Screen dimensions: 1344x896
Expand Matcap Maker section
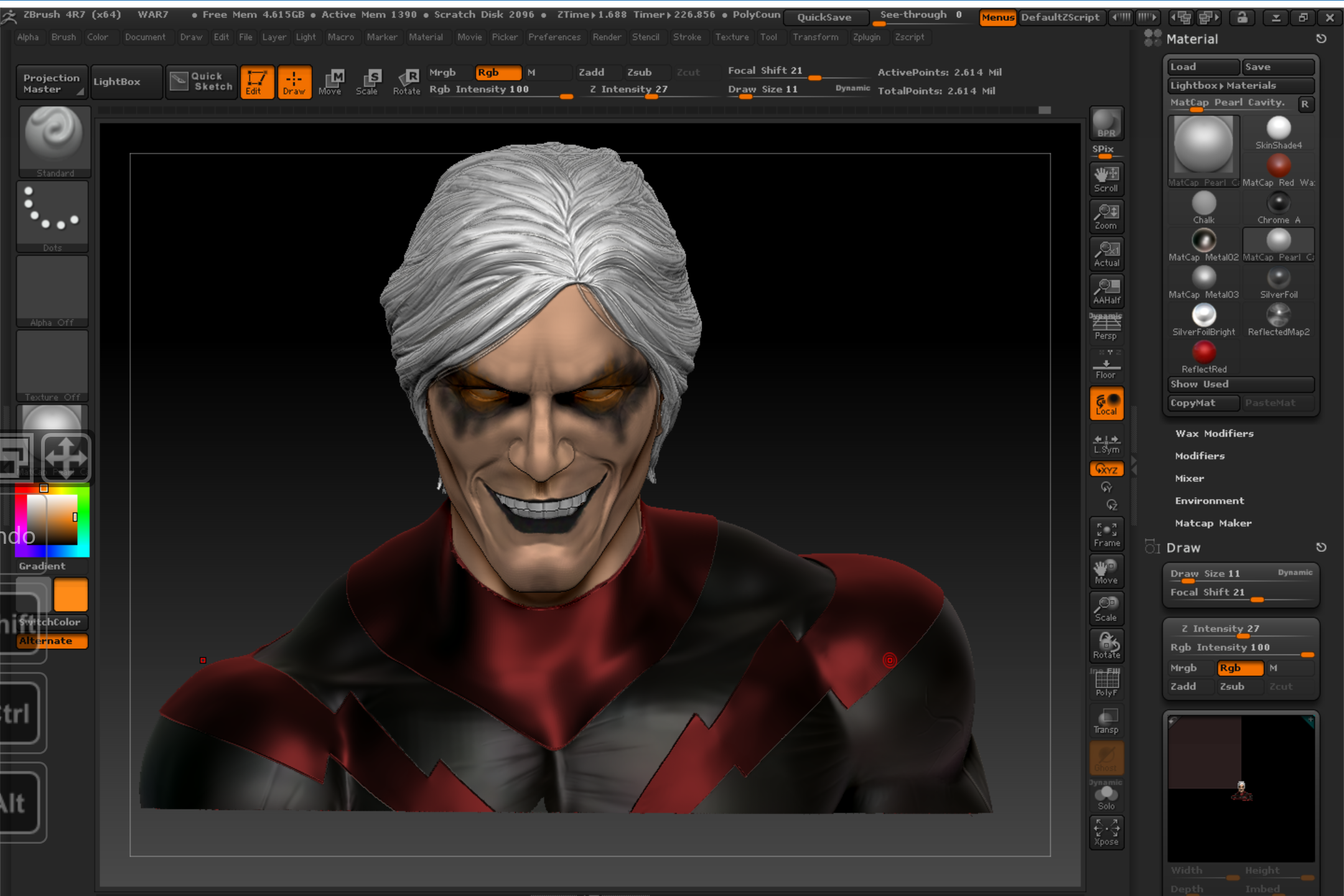coord(1213,523)
